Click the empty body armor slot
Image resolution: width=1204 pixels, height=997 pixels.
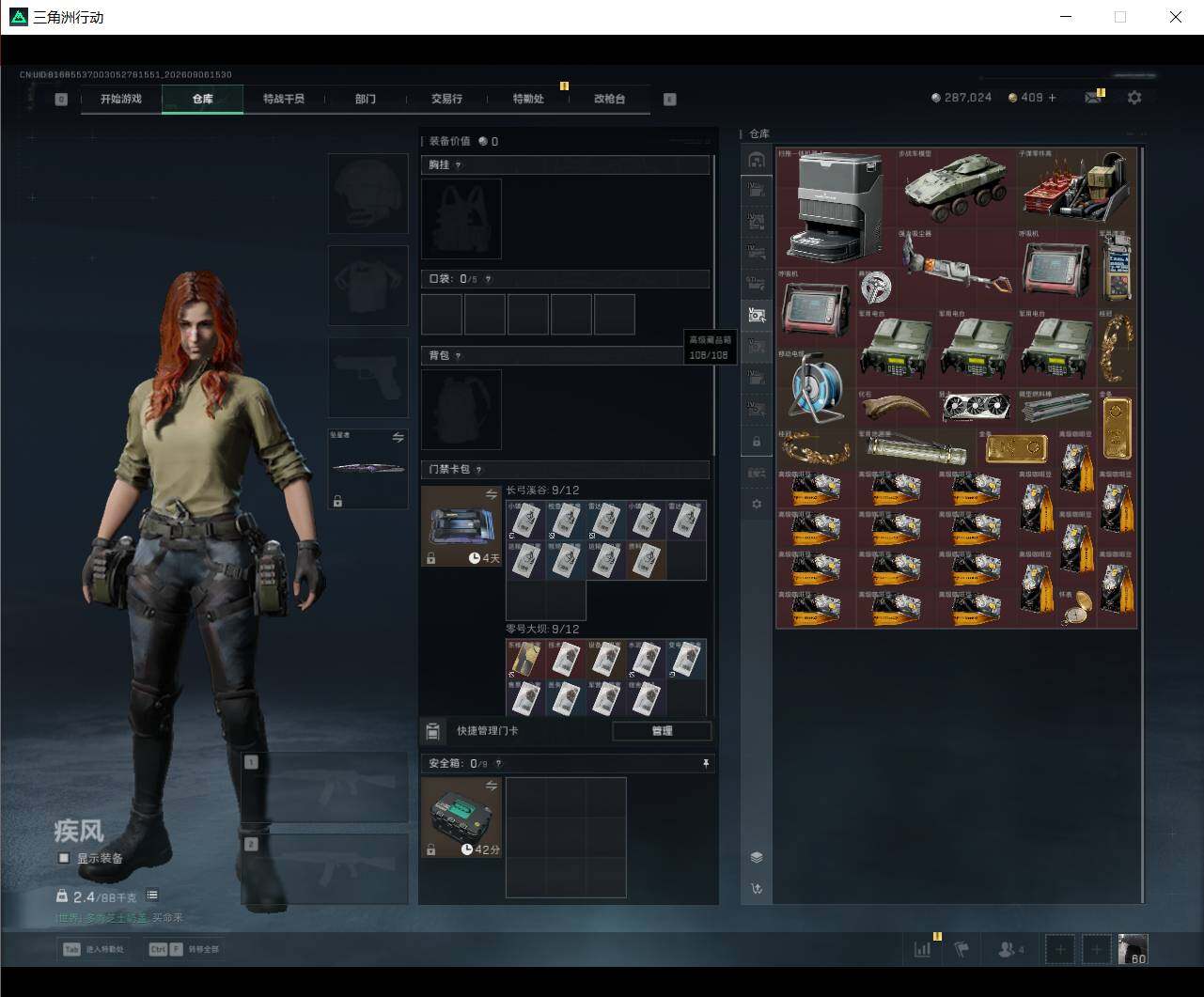pos(368,286)
